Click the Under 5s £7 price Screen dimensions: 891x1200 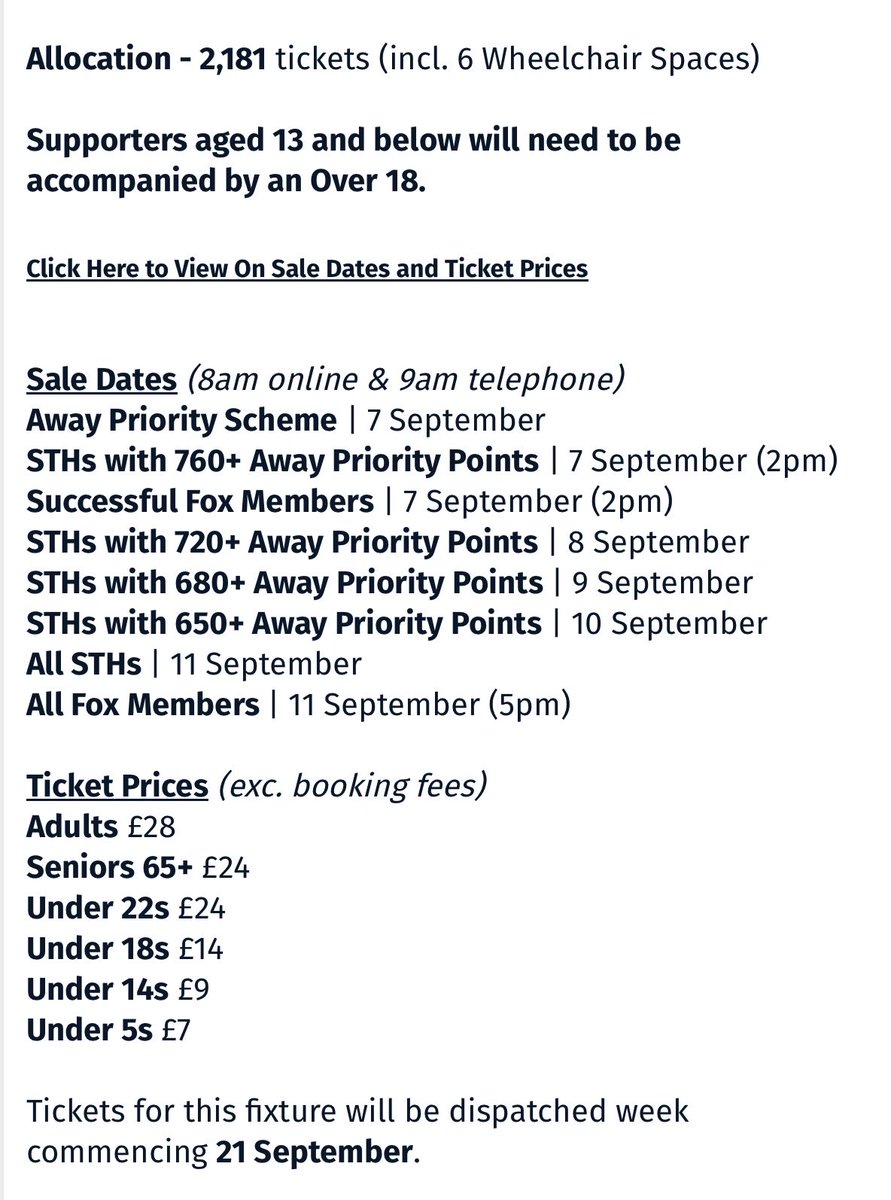(x=108, y=1030)
